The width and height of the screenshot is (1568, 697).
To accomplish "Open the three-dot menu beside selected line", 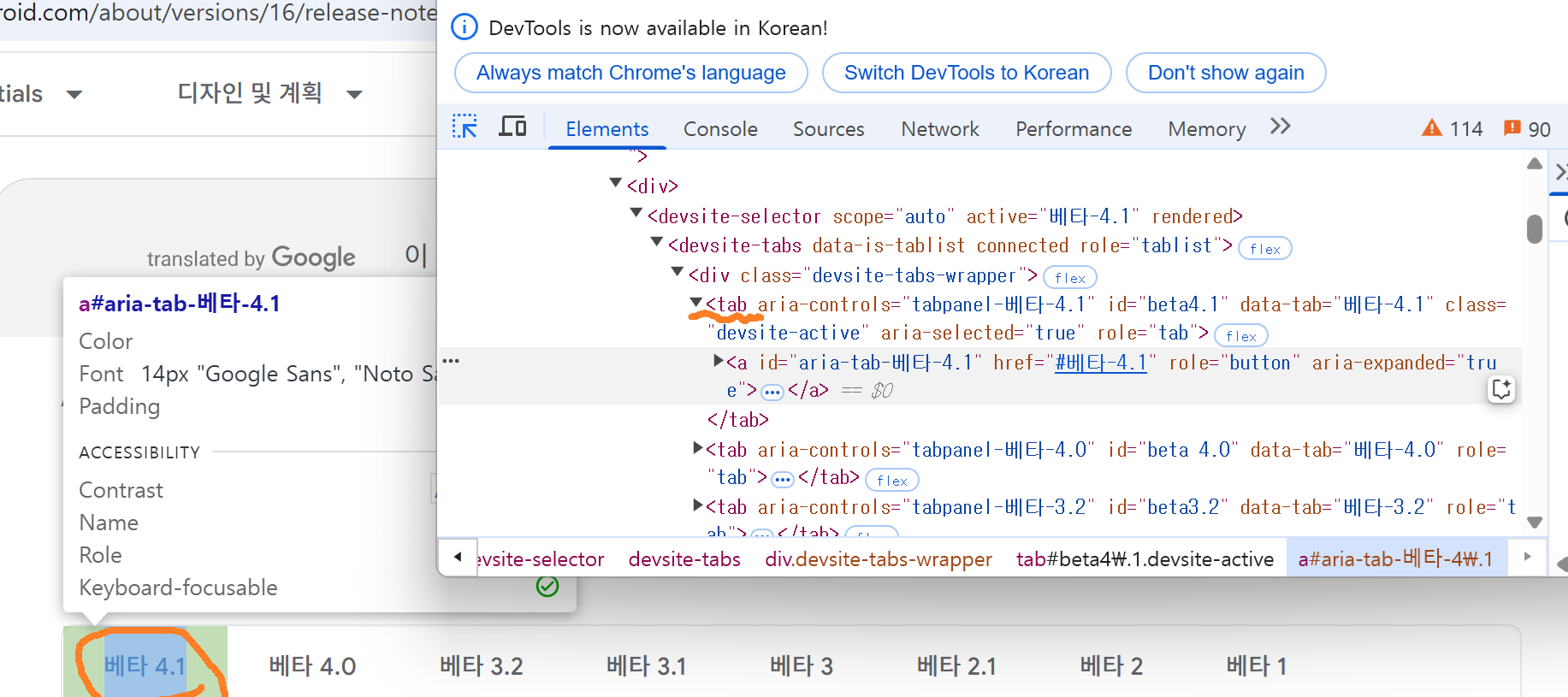I will click(x=451, y=361).
